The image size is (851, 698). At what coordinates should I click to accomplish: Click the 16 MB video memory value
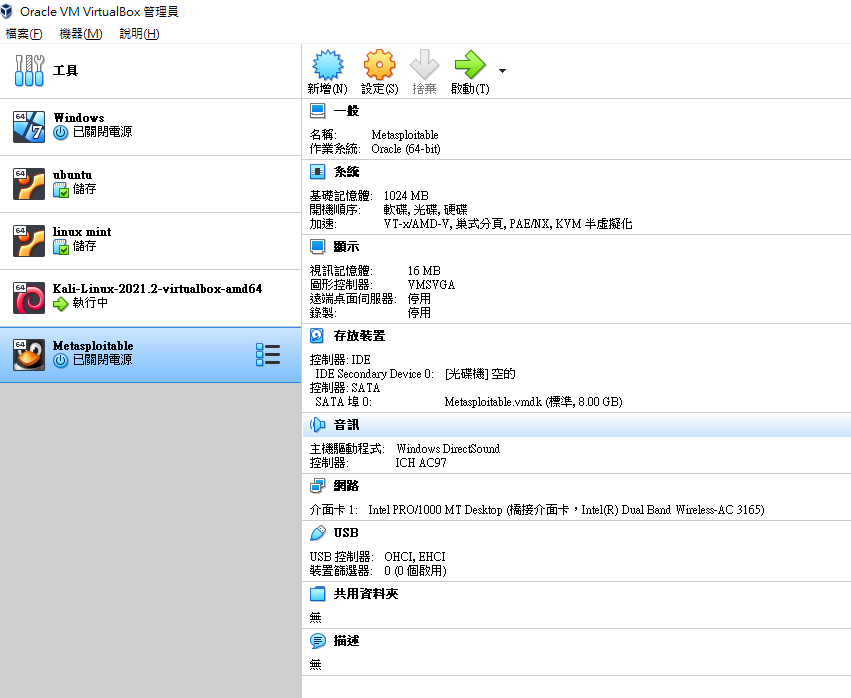coord(424,270)
